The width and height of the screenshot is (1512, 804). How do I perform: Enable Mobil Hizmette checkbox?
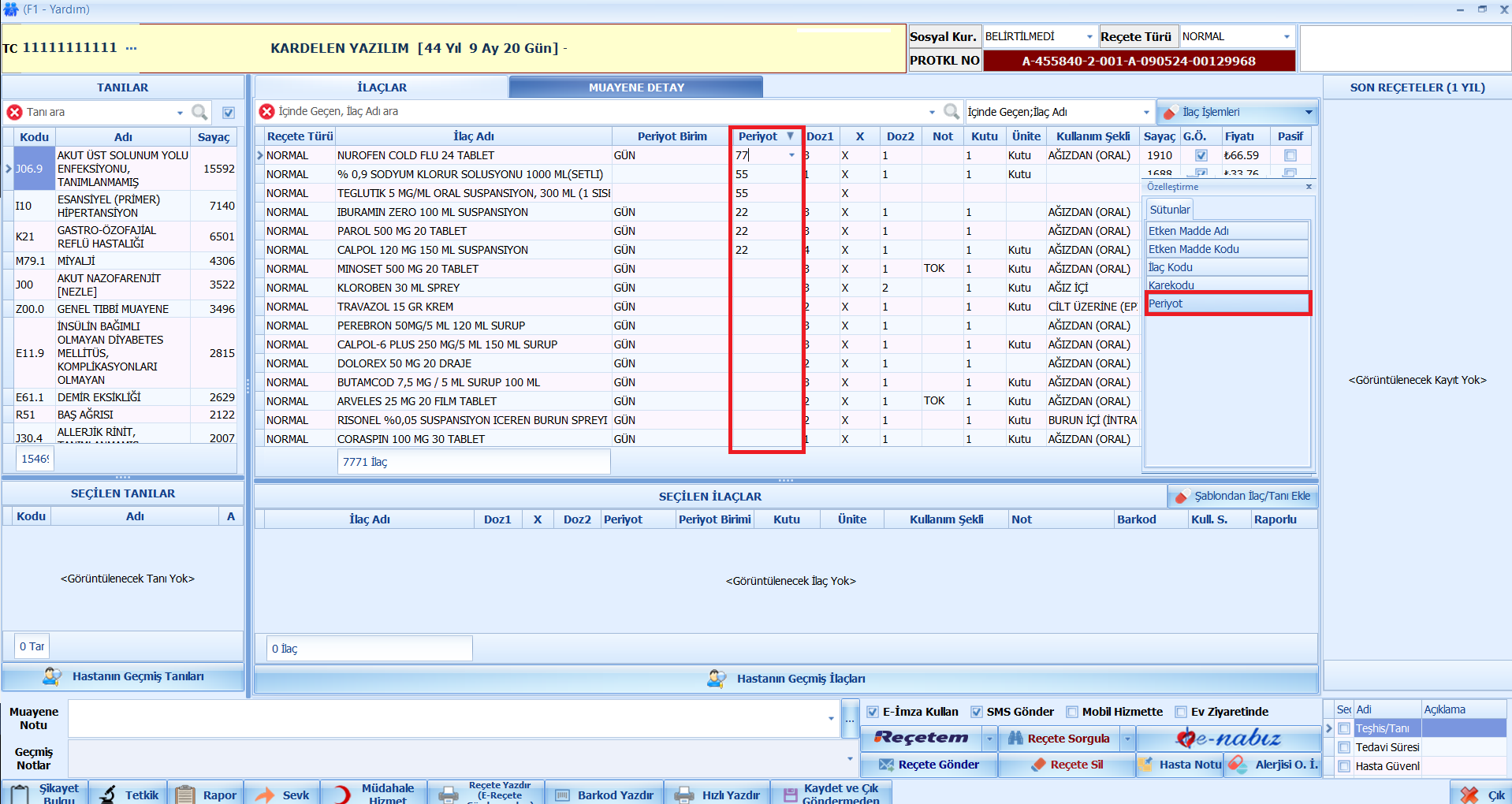tap(1072, 712)
